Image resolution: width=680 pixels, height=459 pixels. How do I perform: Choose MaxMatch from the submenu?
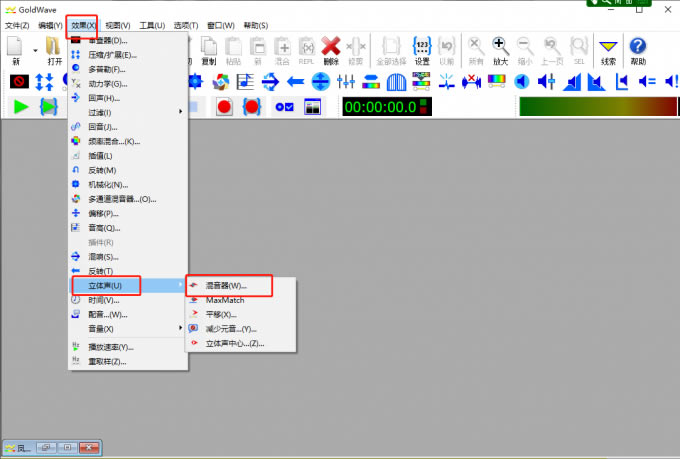[x=225, y=300]
